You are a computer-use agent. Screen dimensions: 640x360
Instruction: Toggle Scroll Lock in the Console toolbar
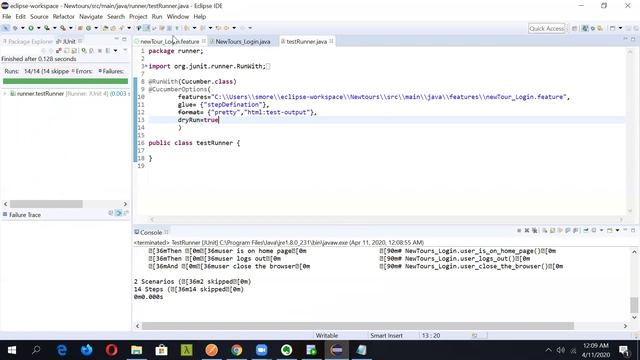pos(552,231)
